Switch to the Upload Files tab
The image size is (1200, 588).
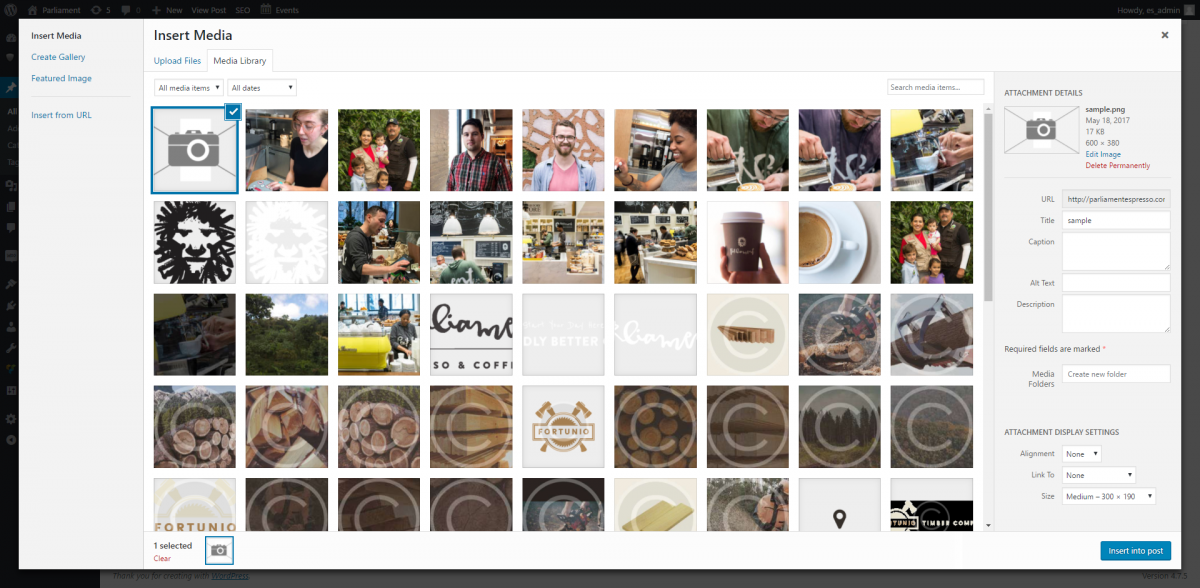(177, 61)
